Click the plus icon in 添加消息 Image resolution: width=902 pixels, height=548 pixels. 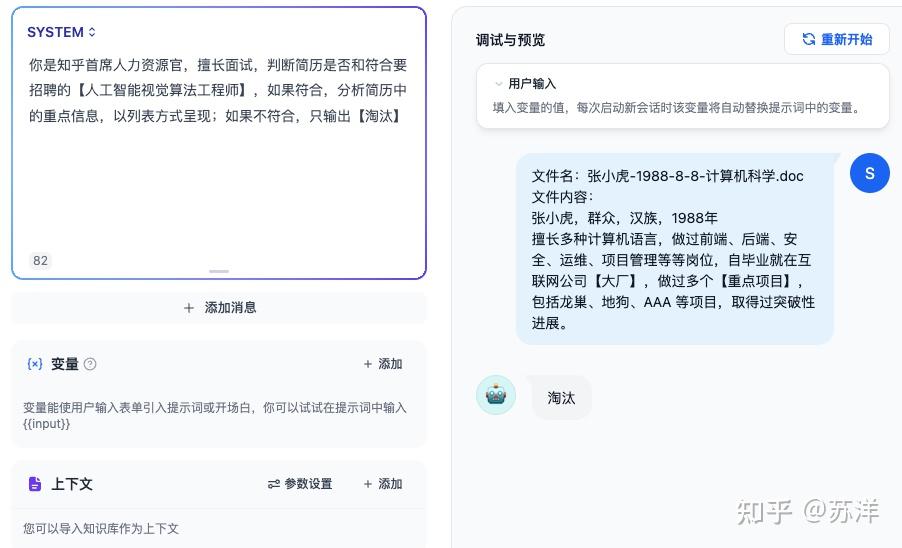tap(189, 308)
